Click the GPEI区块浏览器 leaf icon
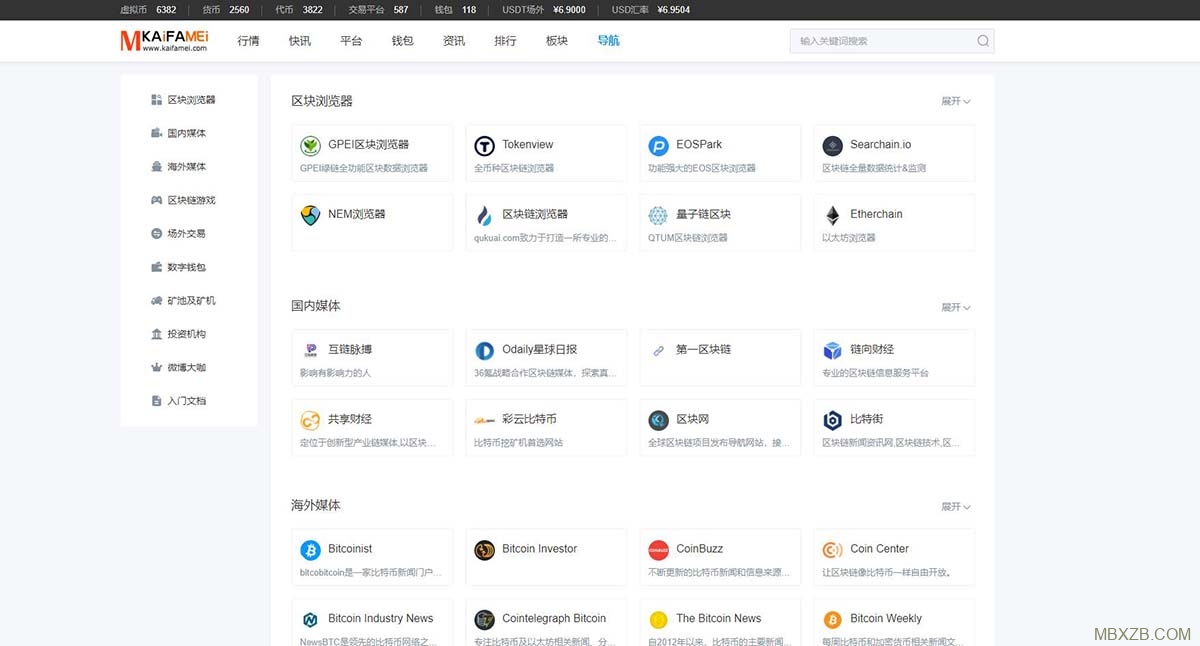 [x=311, y=146]
